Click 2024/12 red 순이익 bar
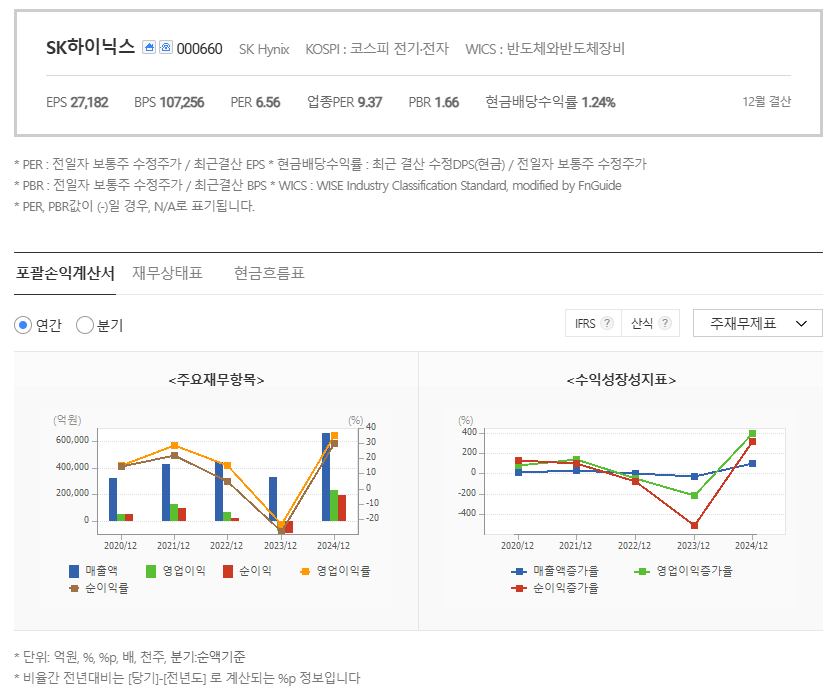Screen dimensions: 828x694 tap(342, 508)
